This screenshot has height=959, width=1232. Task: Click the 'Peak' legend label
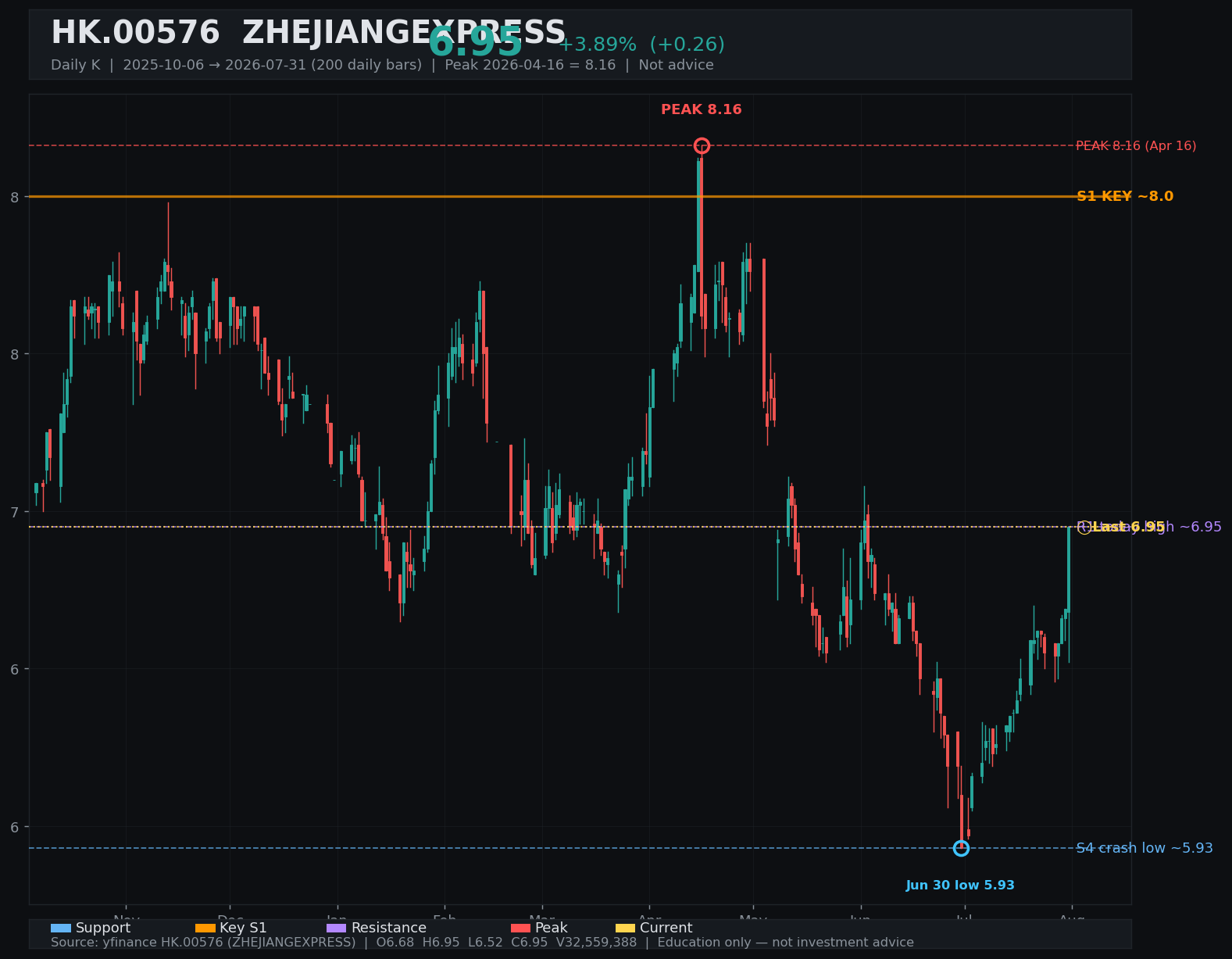(552, 928)
